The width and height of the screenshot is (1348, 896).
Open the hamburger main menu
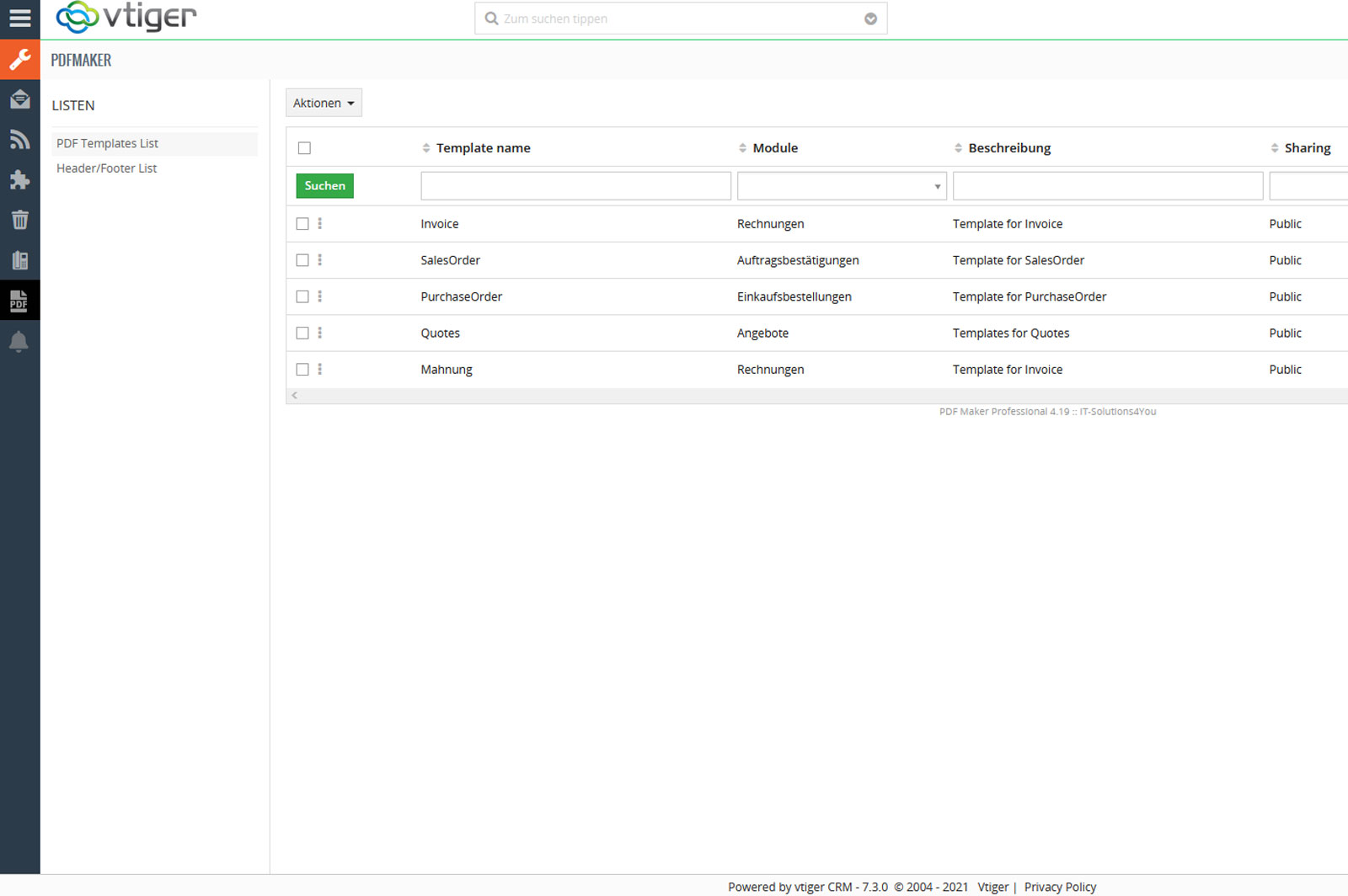click(x=19, y=19)
